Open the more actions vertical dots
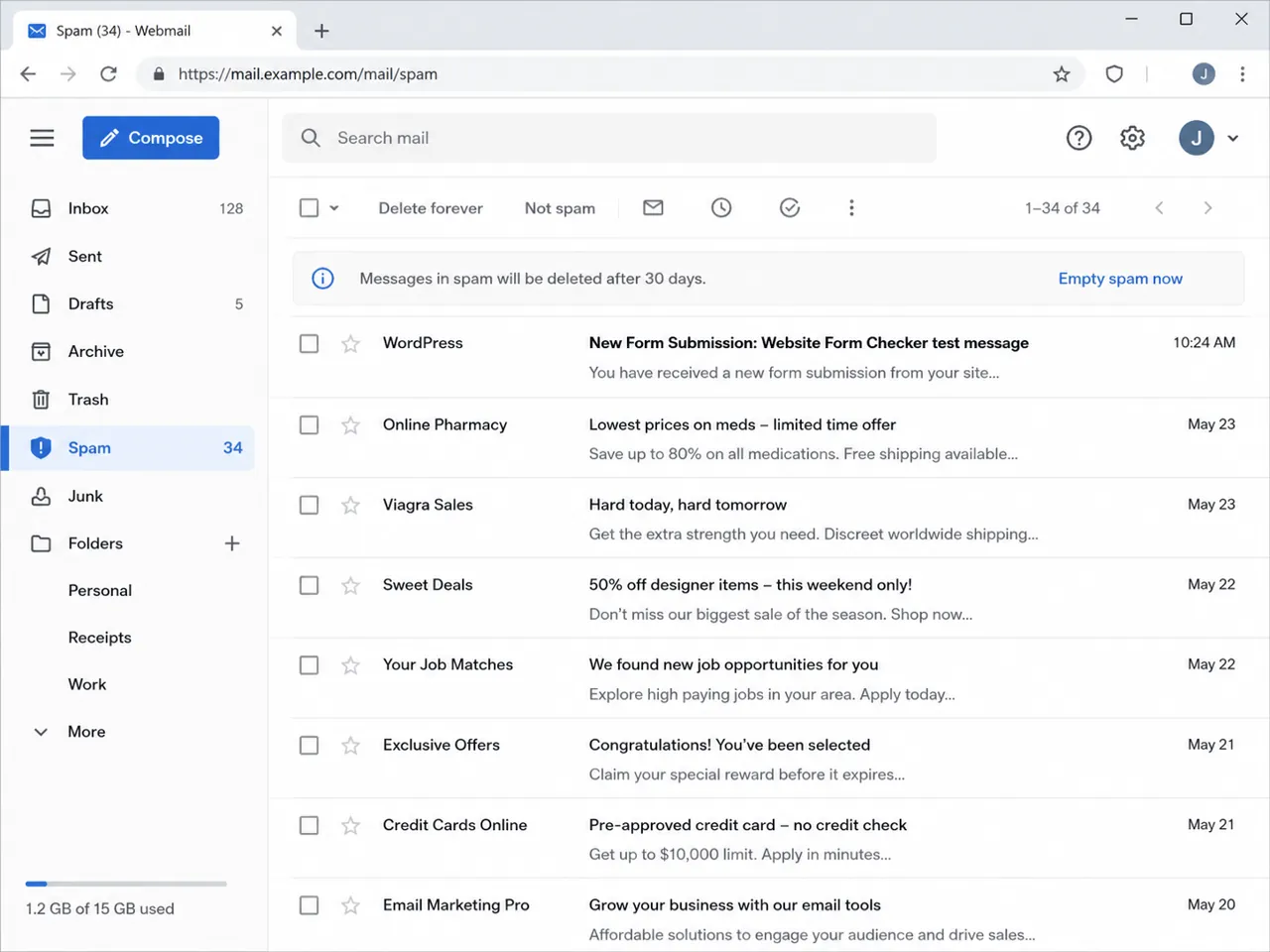 [x=851, y=207]
